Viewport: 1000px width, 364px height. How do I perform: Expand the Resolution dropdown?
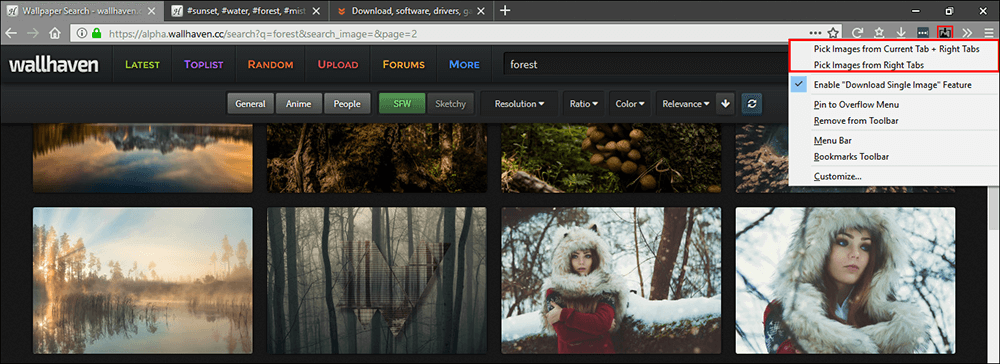[519, 104]
